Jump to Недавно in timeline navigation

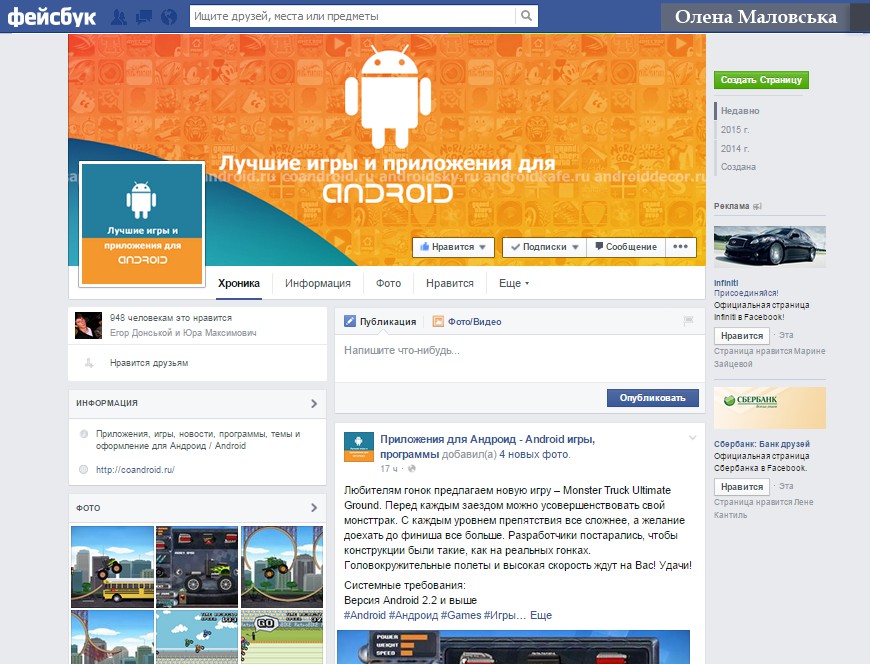[740, 111]
